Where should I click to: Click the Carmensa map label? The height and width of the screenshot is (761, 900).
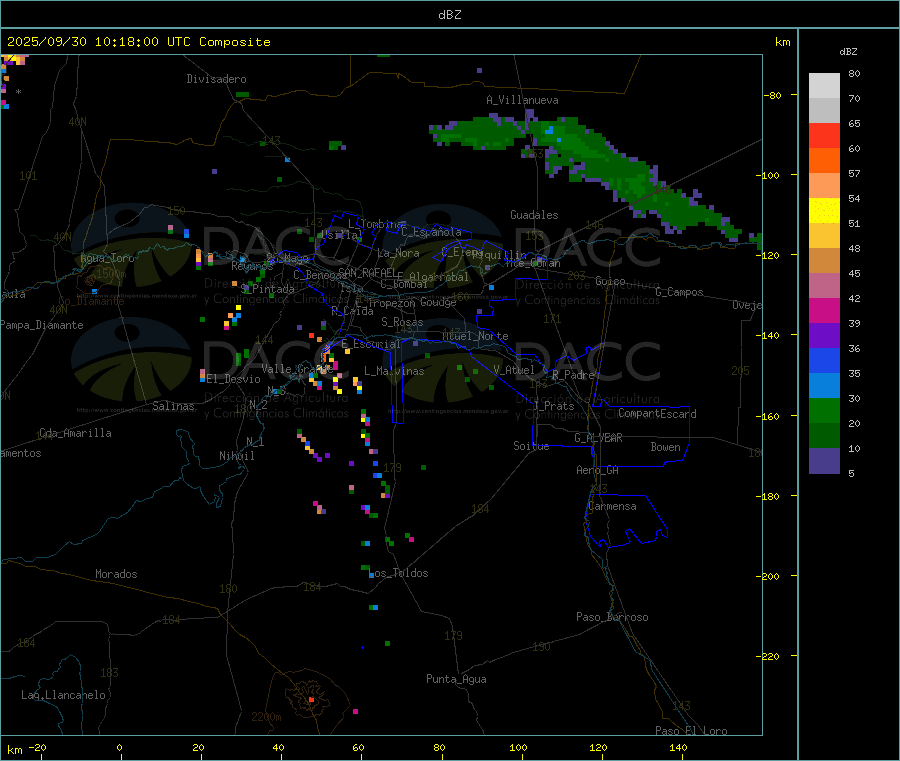coord(612,506)
